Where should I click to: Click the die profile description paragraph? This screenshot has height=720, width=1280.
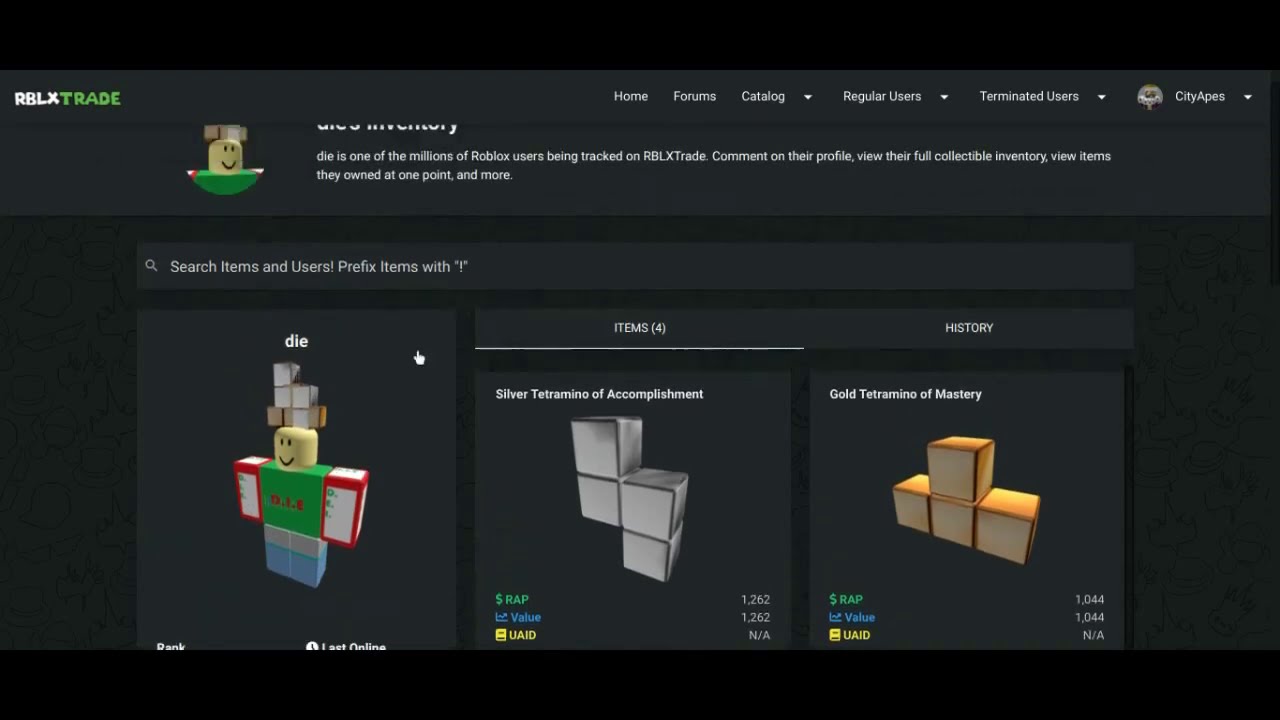(714, 165)
